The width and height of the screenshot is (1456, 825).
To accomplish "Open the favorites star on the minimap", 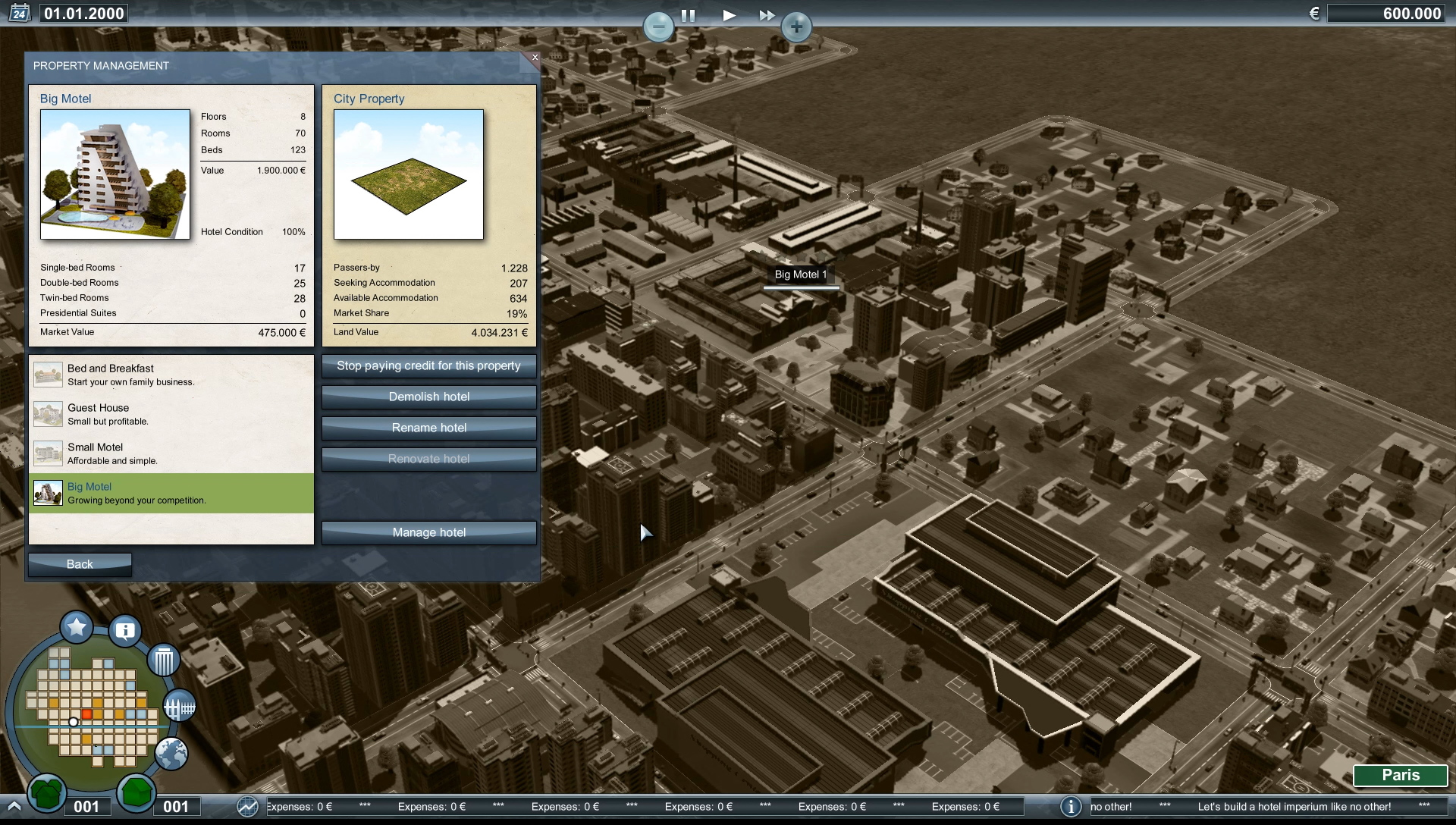I will click(76, 627).
